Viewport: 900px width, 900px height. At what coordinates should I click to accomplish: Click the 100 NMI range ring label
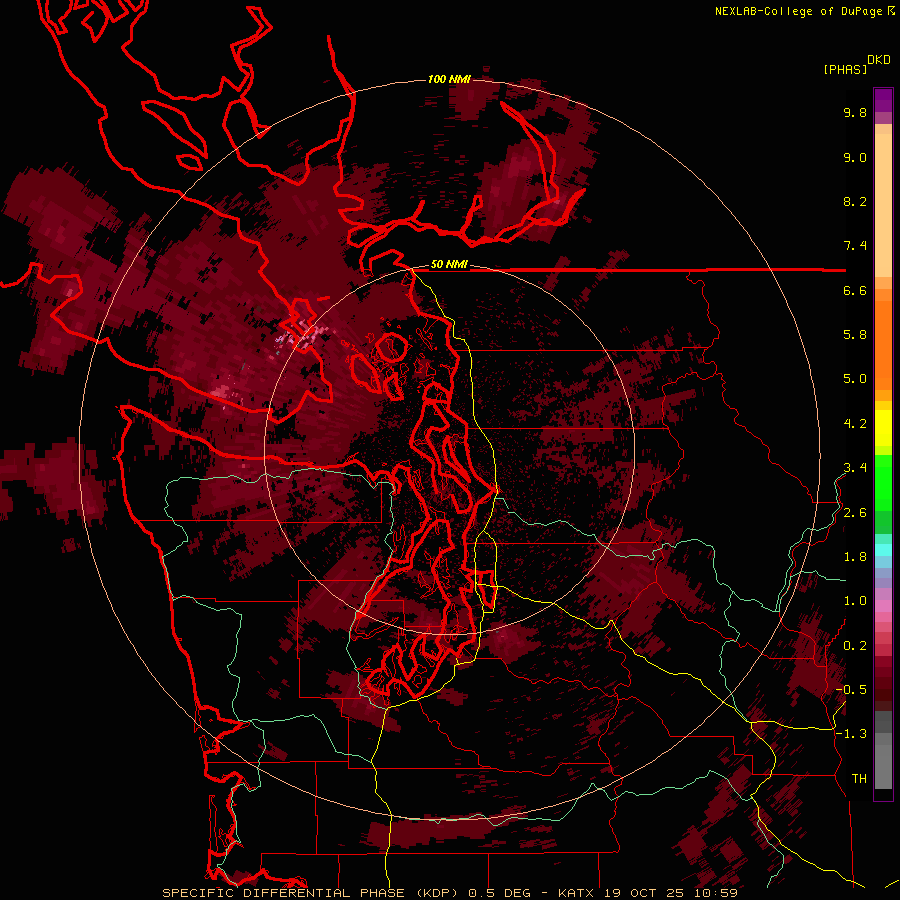pos(449,79)
